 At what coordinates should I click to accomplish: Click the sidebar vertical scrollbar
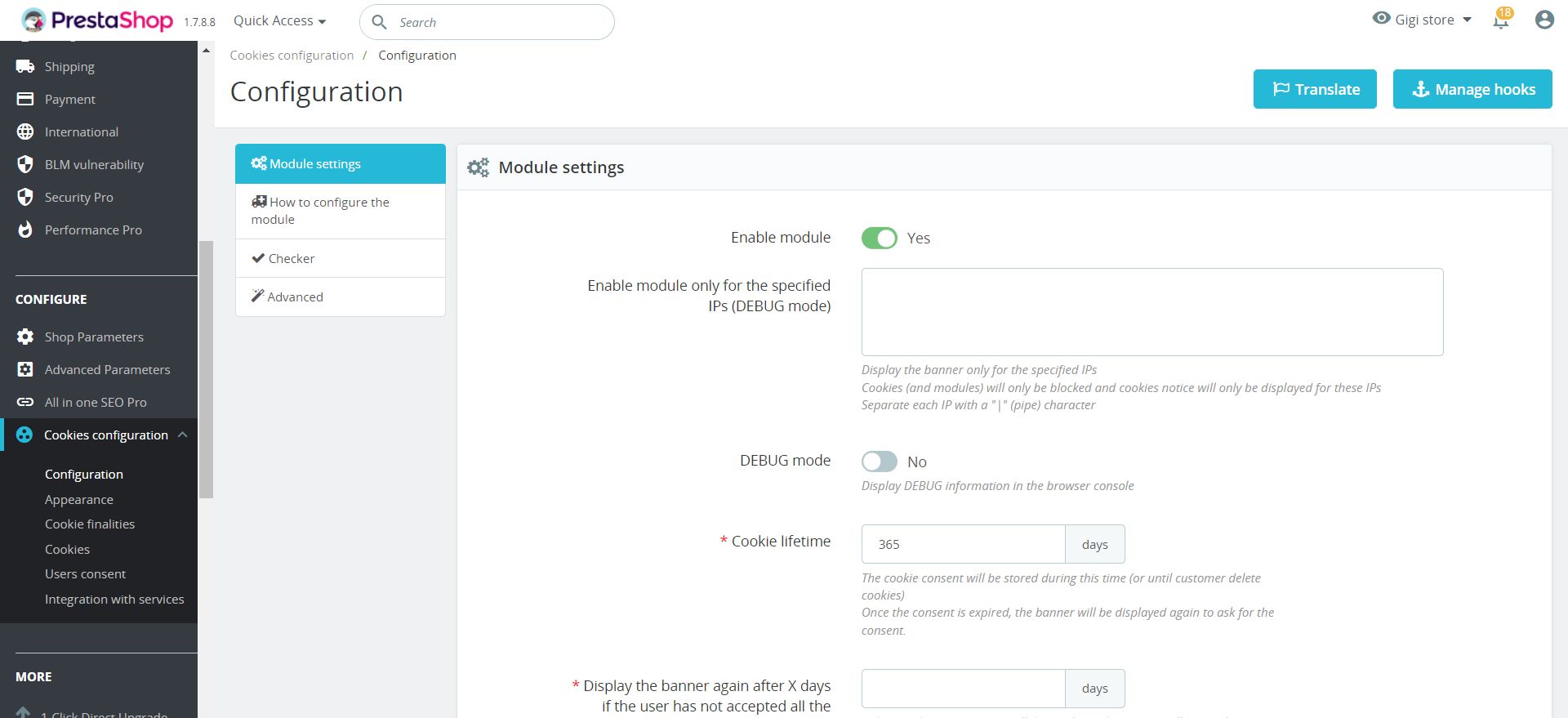click(x=206, y=368)
